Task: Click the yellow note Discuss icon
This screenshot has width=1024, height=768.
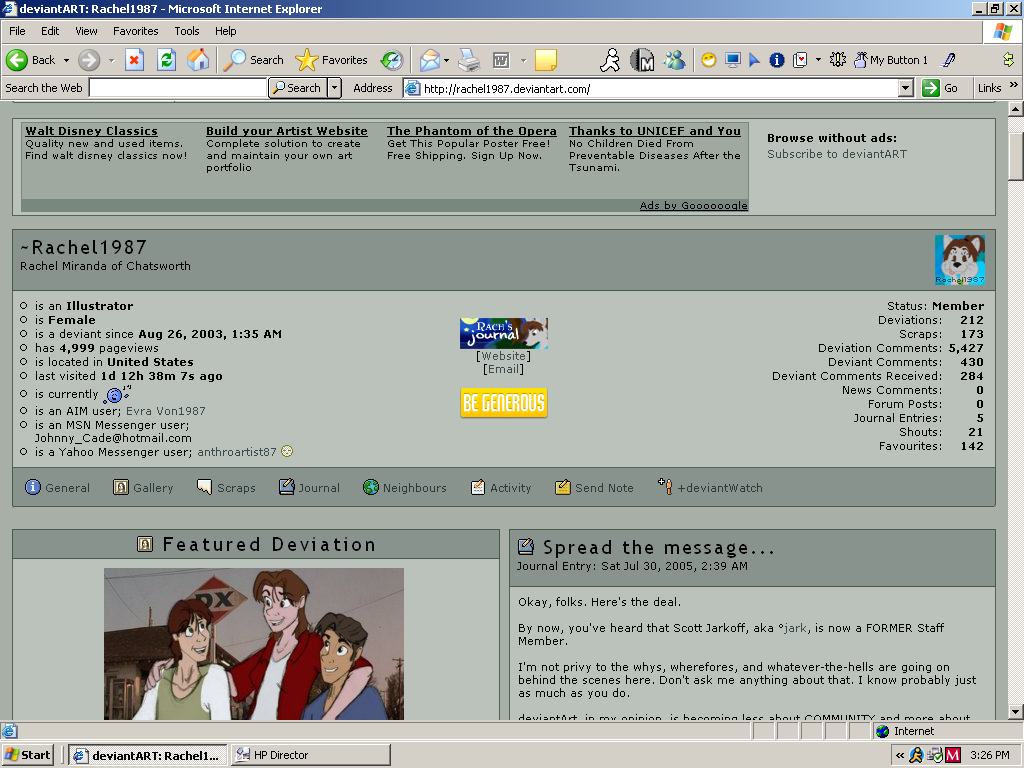Action: pos(546,60)
